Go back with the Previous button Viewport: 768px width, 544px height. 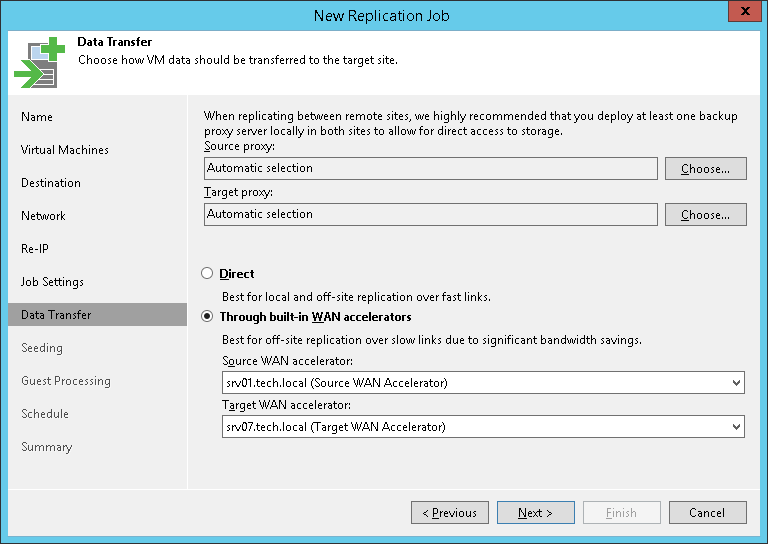click(450, 513)
